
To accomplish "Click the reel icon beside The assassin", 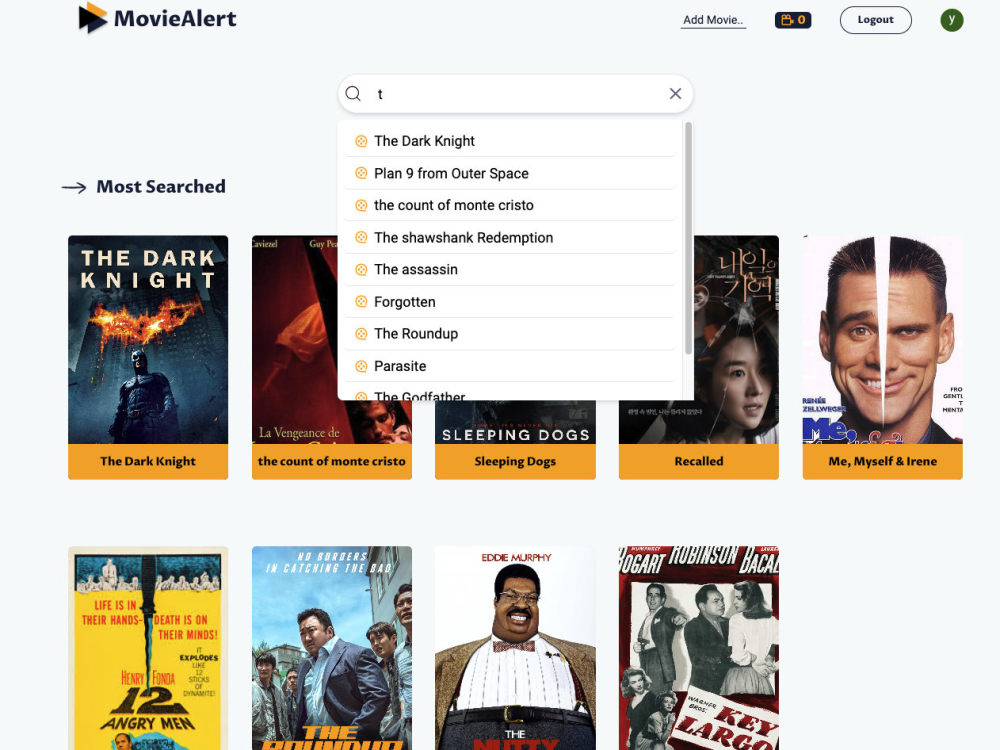I will pos(361,270).
